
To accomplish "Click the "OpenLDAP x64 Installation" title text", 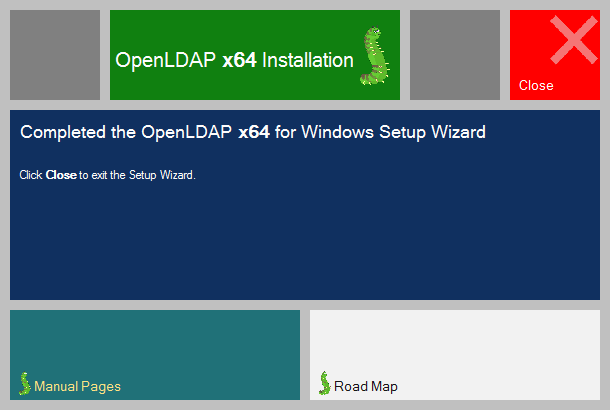I will pyautogui.click(x=234, y=60).
